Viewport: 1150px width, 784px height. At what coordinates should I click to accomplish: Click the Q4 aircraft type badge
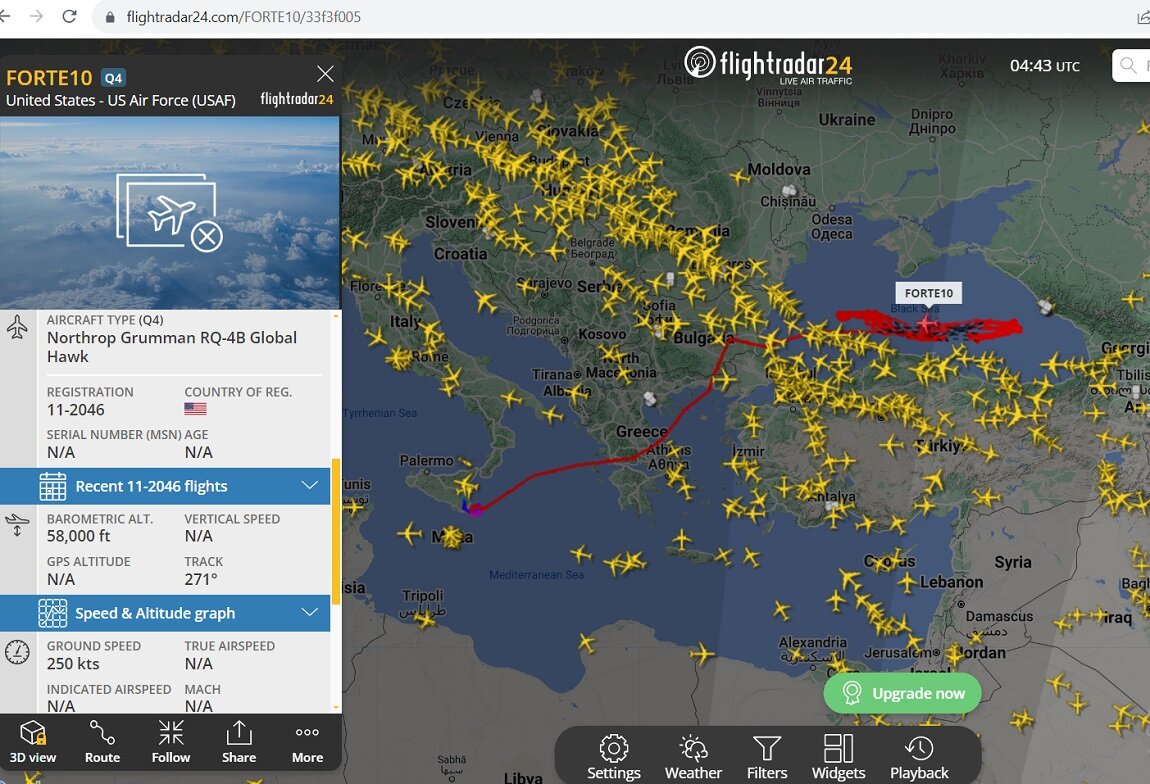[114, 78]
